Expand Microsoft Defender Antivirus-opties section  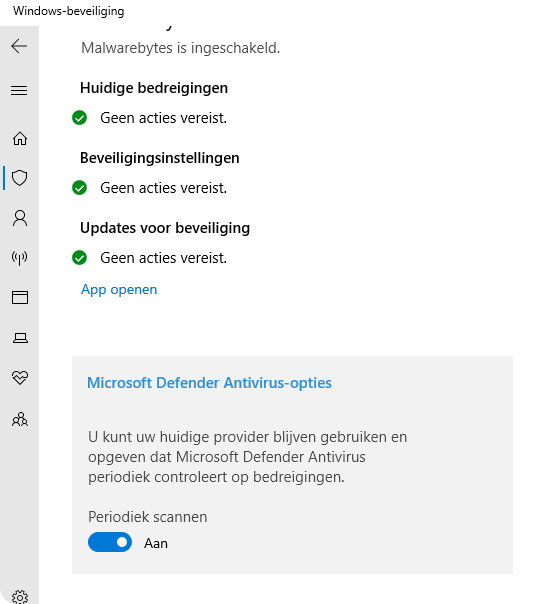209,383
